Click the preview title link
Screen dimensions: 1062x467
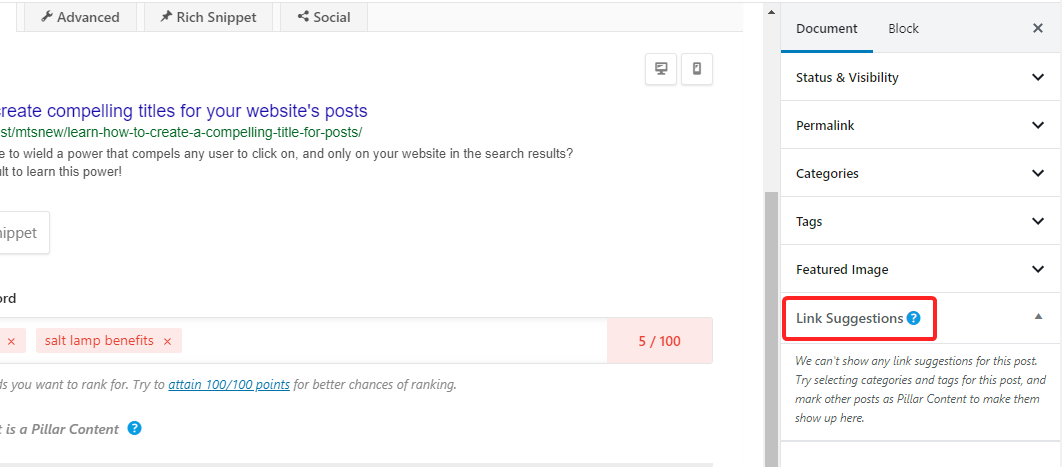coord(183,111)
